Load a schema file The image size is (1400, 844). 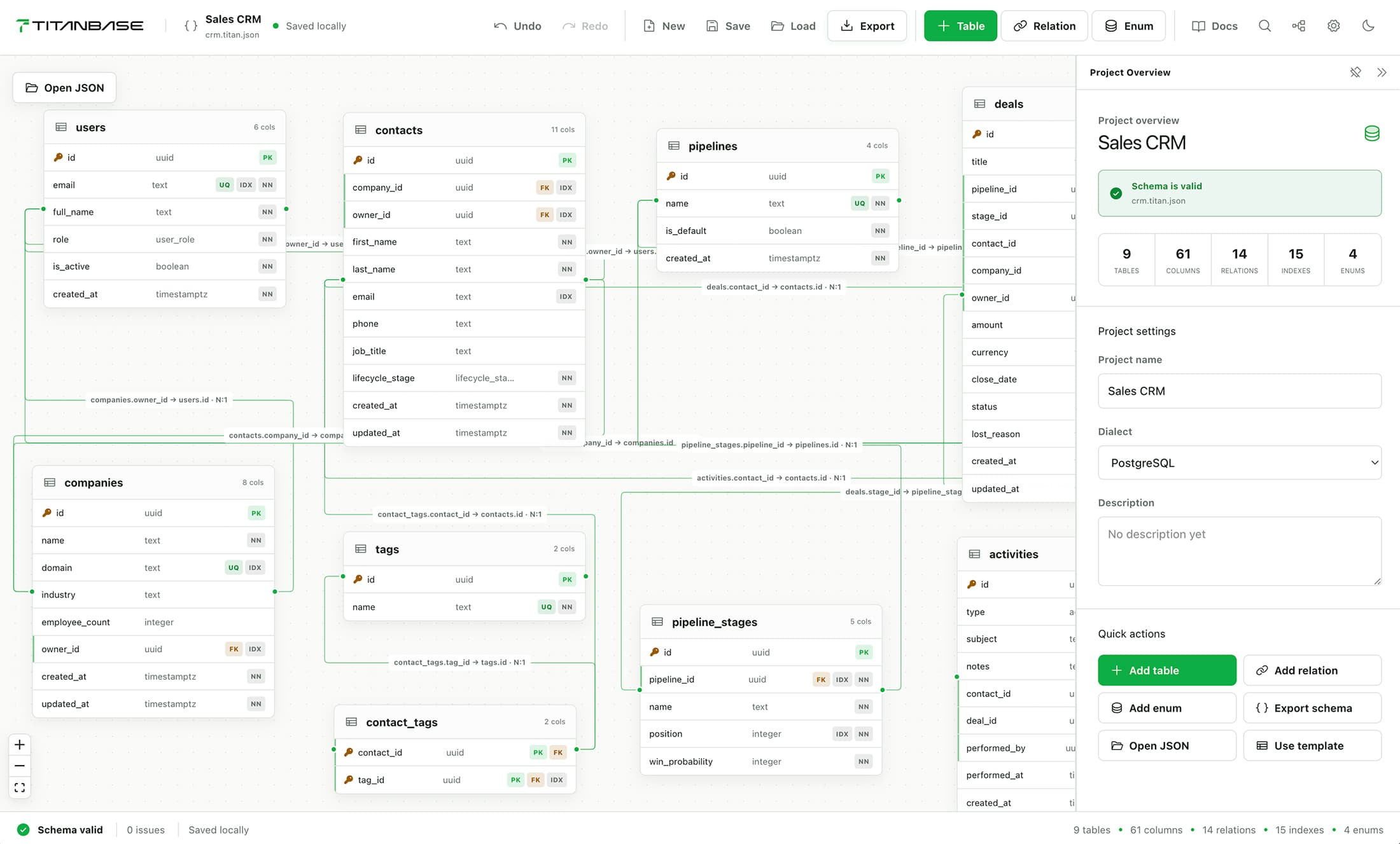point(794,26)
